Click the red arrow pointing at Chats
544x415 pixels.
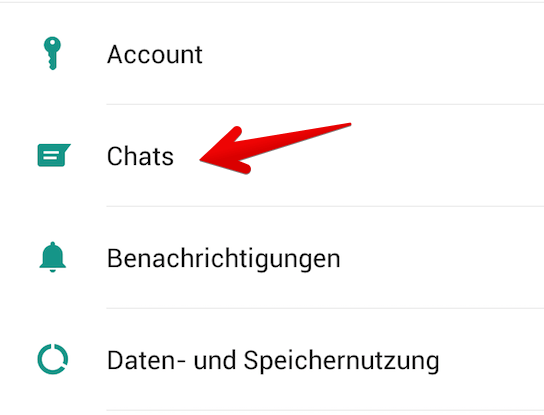point(275,149)
